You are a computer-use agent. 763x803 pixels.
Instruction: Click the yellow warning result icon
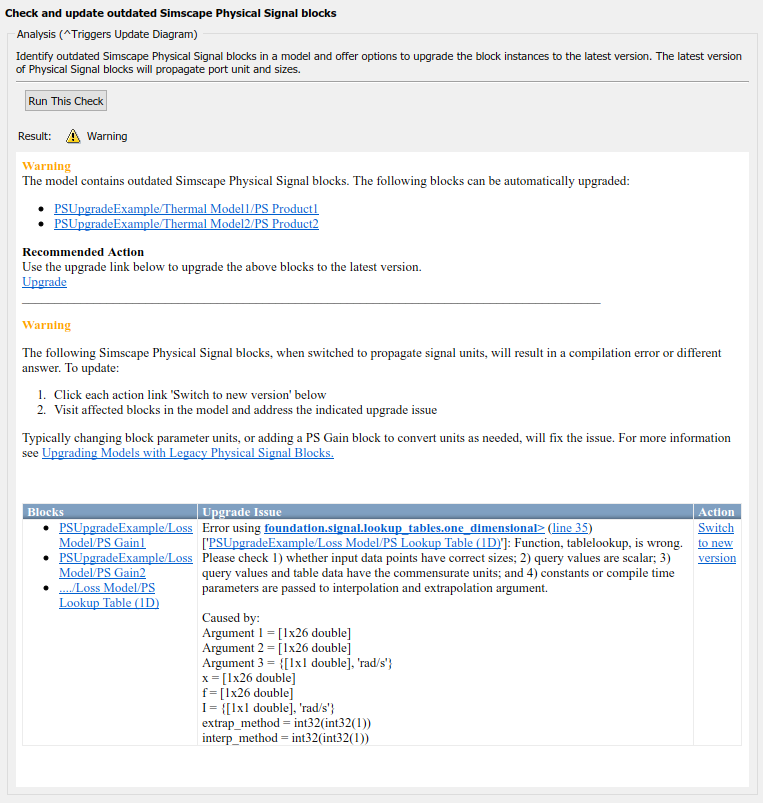pyautogui.click(x=73, y=136)
